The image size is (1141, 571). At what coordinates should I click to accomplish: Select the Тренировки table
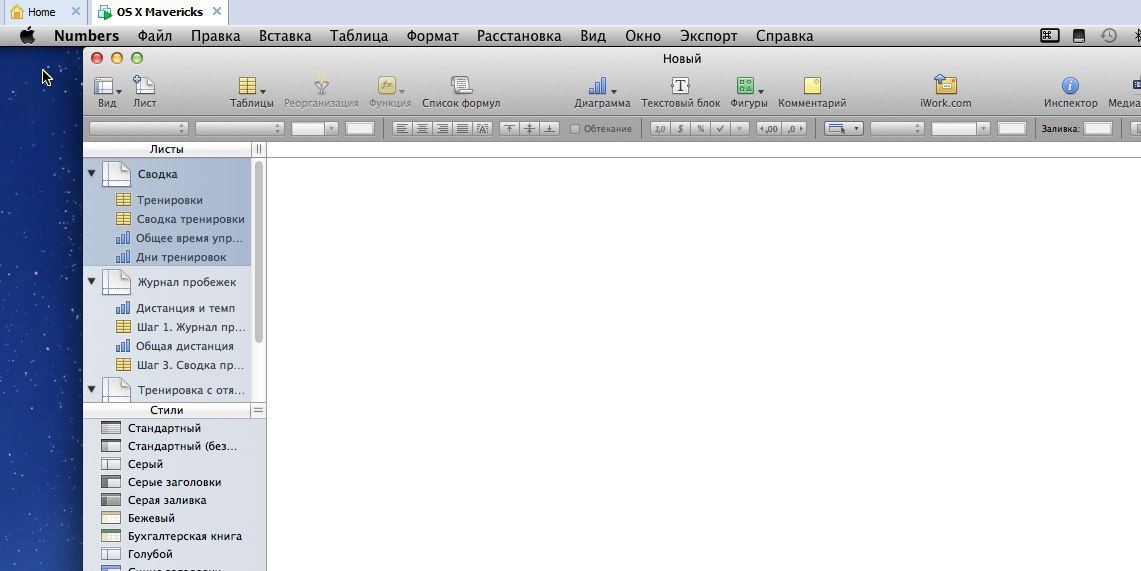tap(170, 199)
